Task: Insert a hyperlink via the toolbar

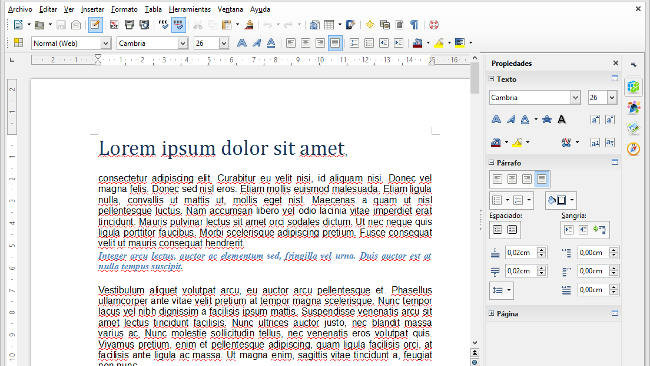Action: (315, 25)
